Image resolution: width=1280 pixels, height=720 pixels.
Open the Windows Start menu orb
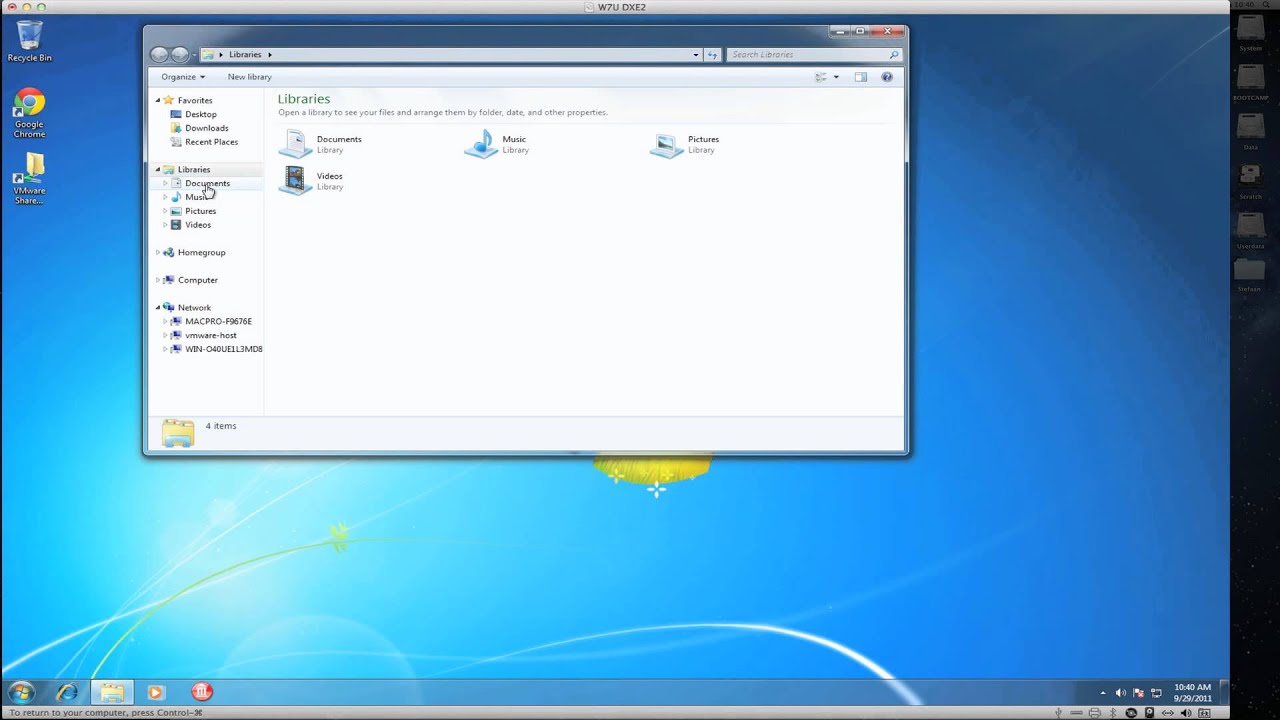21,692
